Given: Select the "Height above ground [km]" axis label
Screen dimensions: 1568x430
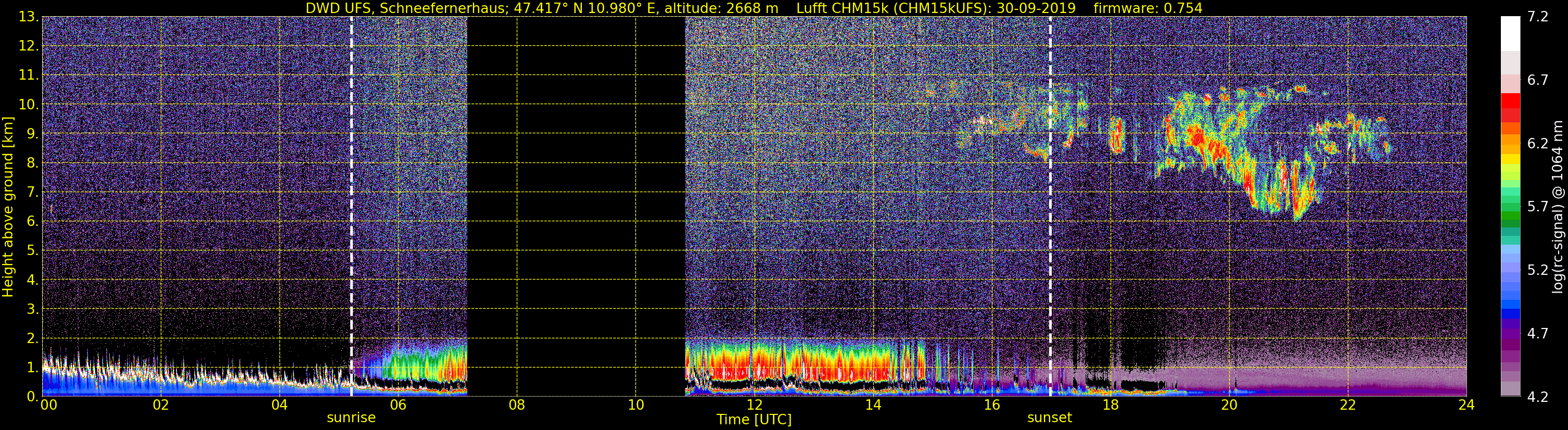Looking at the screenshot, I should [8, 207].
